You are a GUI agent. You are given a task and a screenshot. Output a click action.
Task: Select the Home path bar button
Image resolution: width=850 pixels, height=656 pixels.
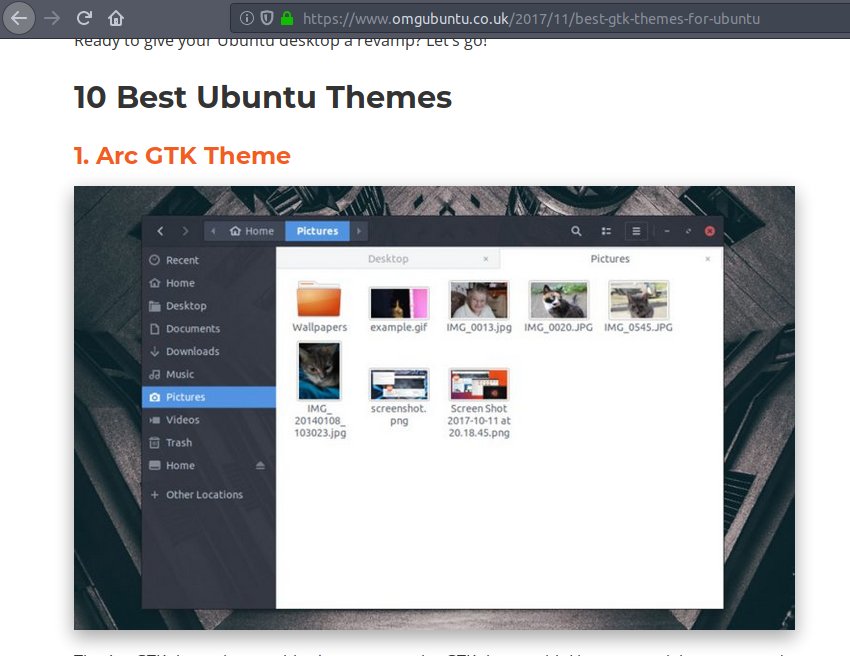252,231
